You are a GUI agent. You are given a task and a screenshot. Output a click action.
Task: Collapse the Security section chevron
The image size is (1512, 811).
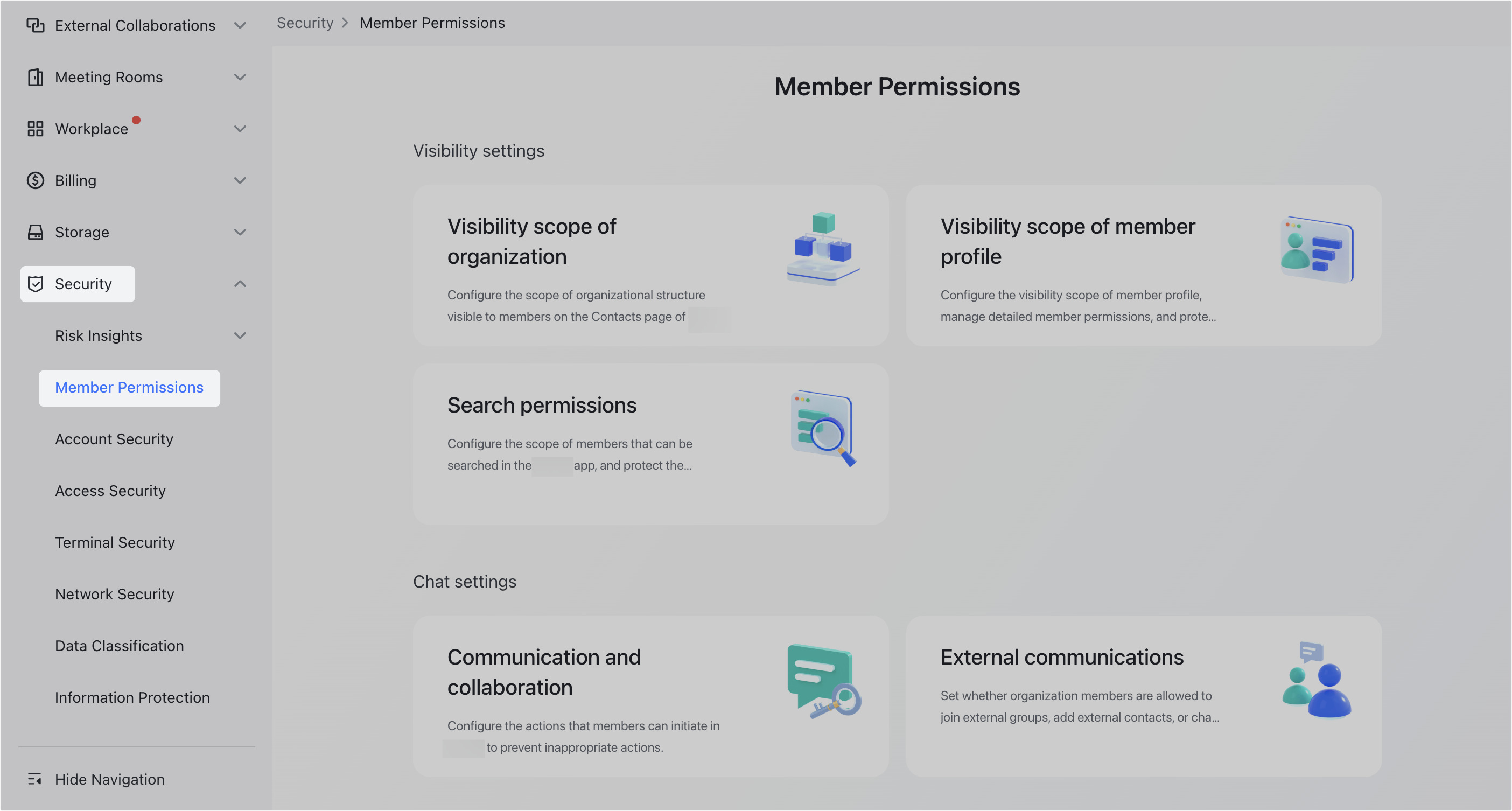(240, 284)
